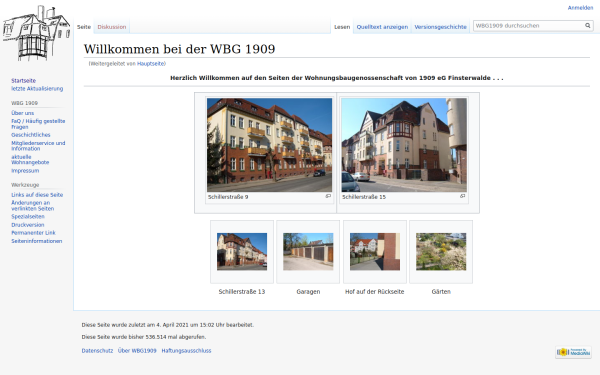Click the 'Schillerstraße 15' caption text
The image size is (600, 375).
click(x=364, y=197)
